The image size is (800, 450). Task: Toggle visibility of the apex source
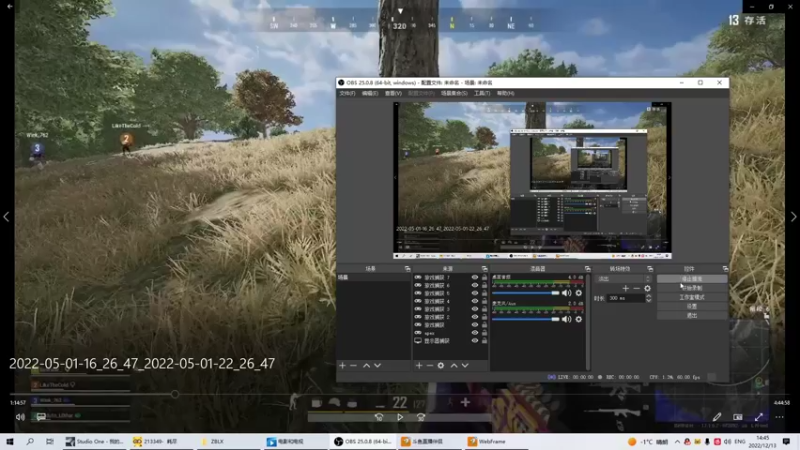tap(474, 333)
